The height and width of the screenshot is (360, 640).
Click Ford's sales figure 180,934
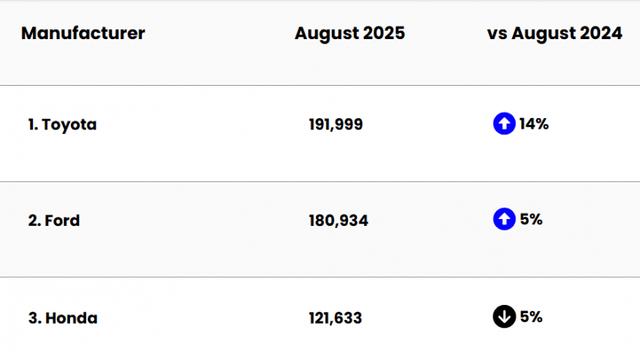tap(338, 221)
